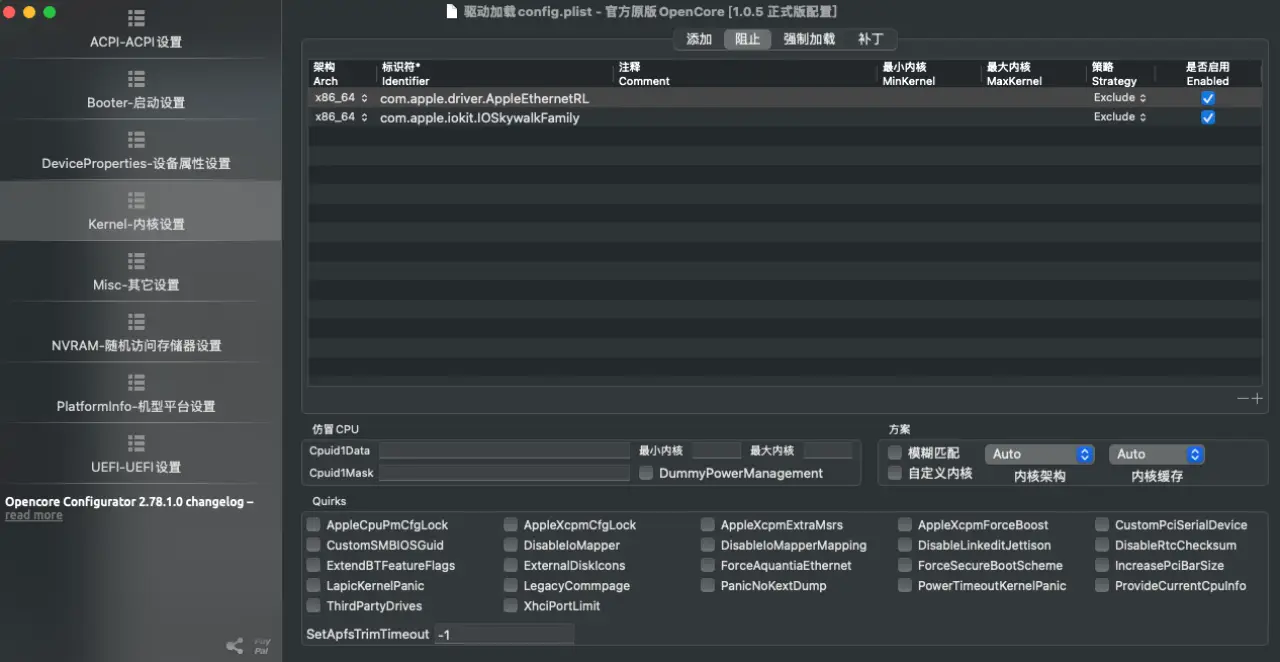
Task: Click the Misc section list icon
Action: (x=136, y=261)
